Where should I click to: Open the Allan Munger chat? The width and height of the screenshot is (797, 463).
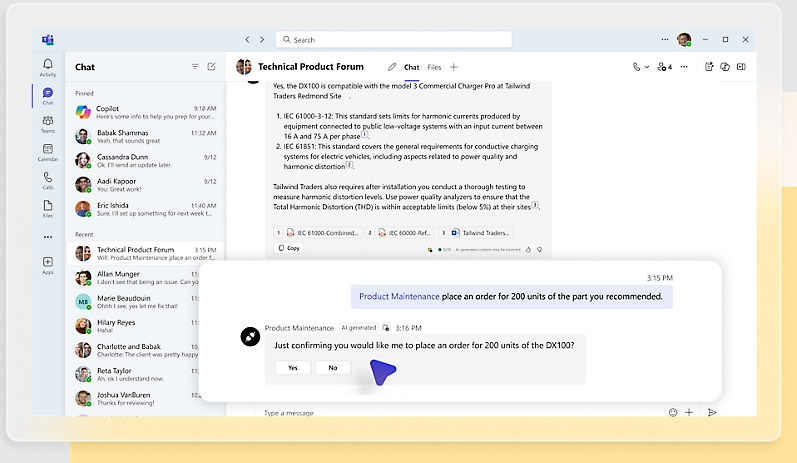point(134,277)
